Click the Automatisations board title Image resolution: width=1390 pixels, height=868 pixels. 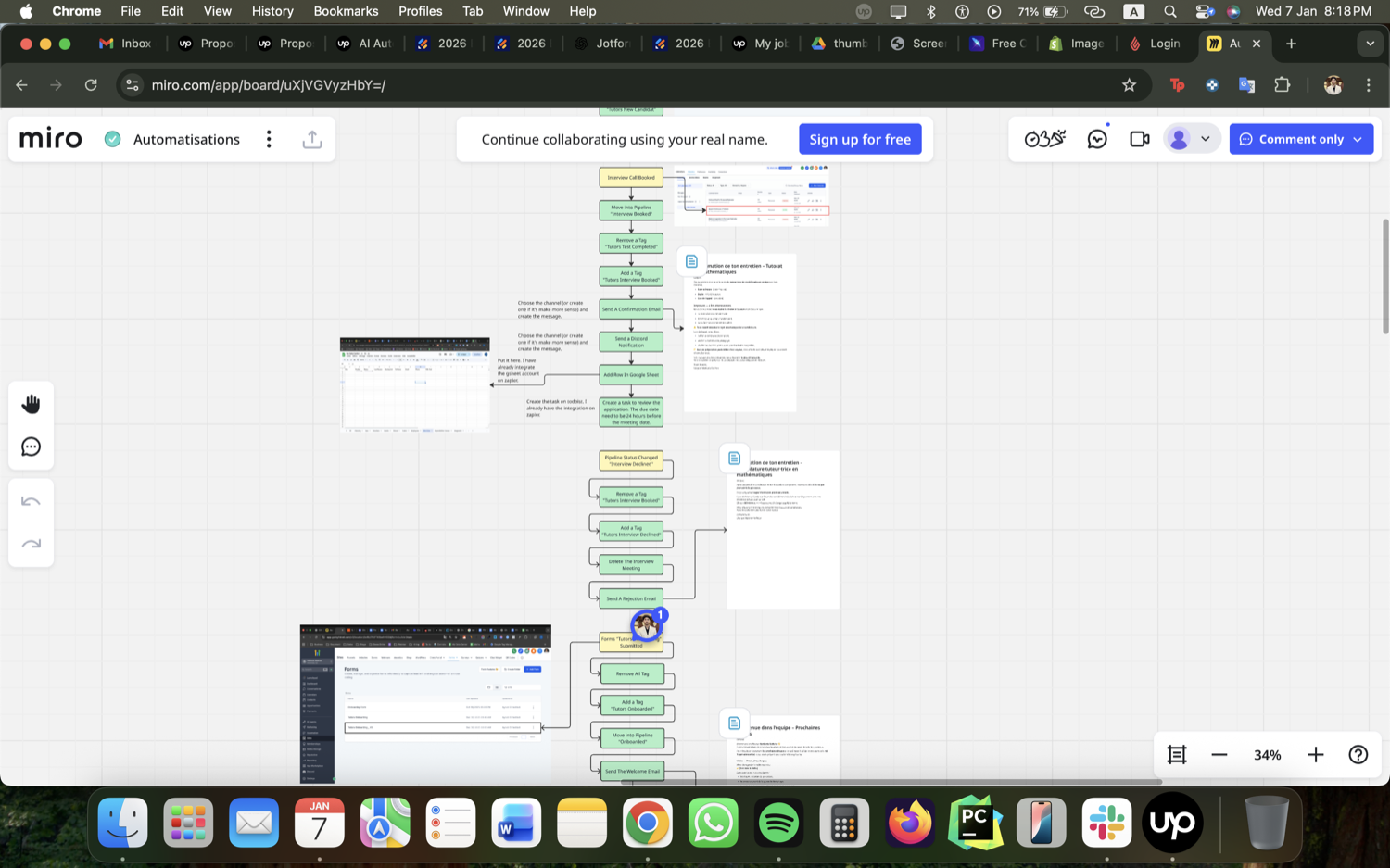[186, 139]
